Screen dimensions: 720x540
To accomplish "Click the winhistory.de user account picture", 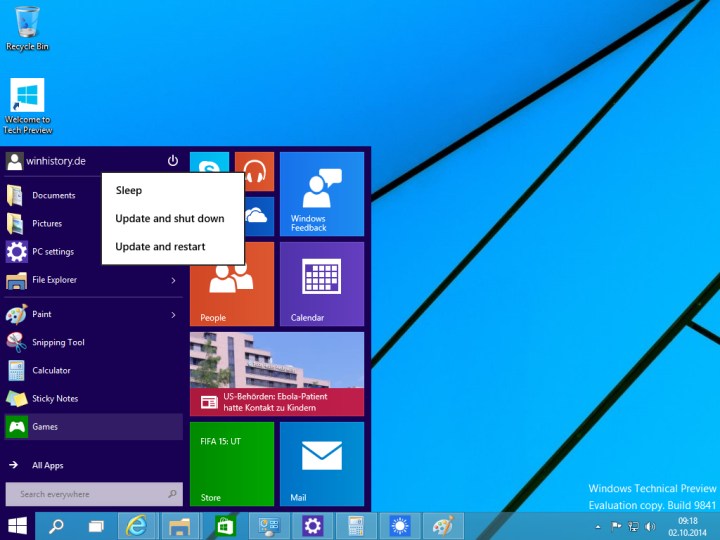I will [15, 161].
